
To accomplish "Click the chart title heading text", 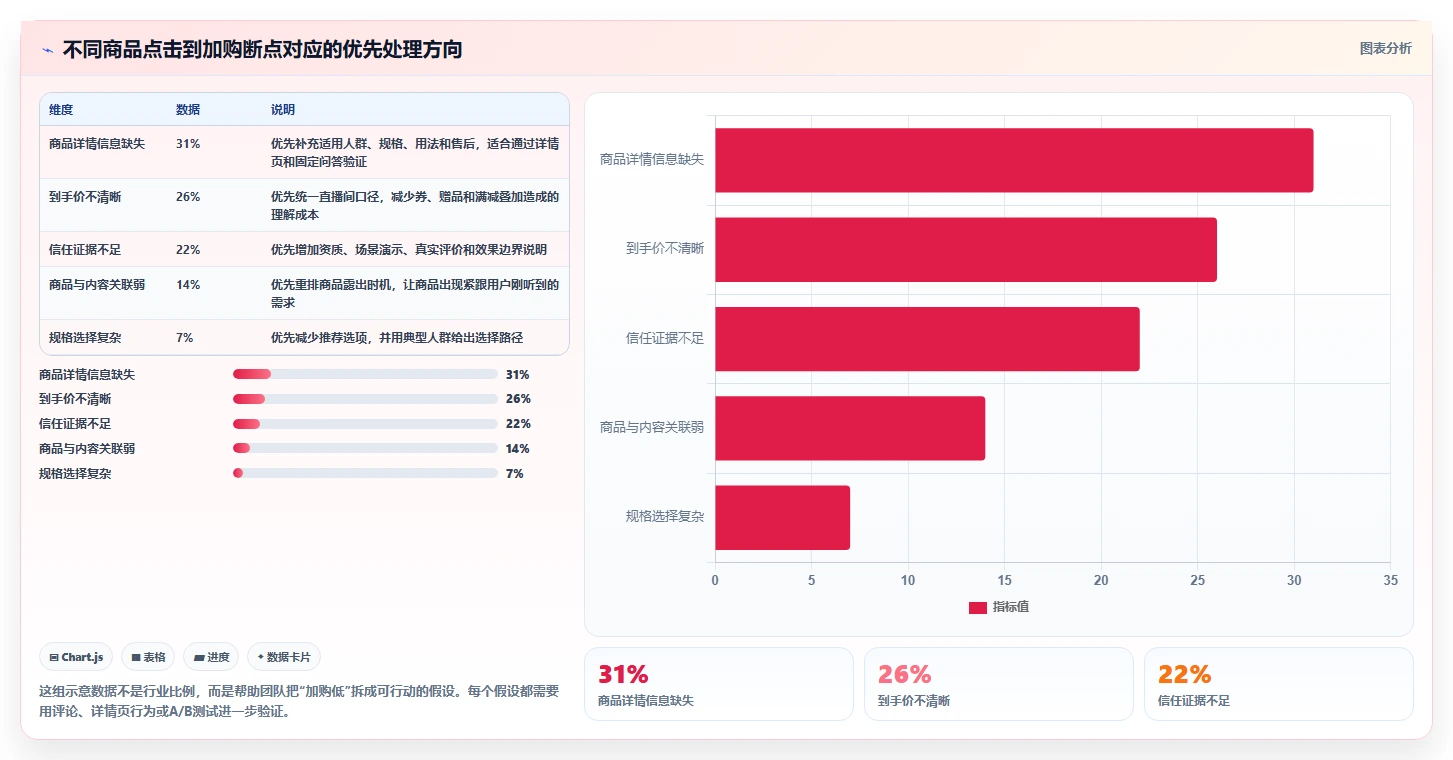I will click(262, 50).
